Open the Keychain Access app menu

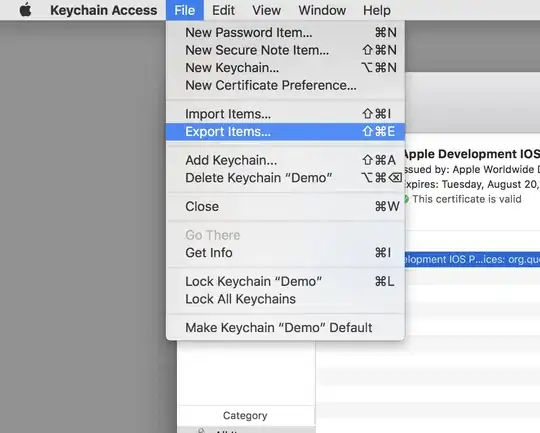pos(104,10)
